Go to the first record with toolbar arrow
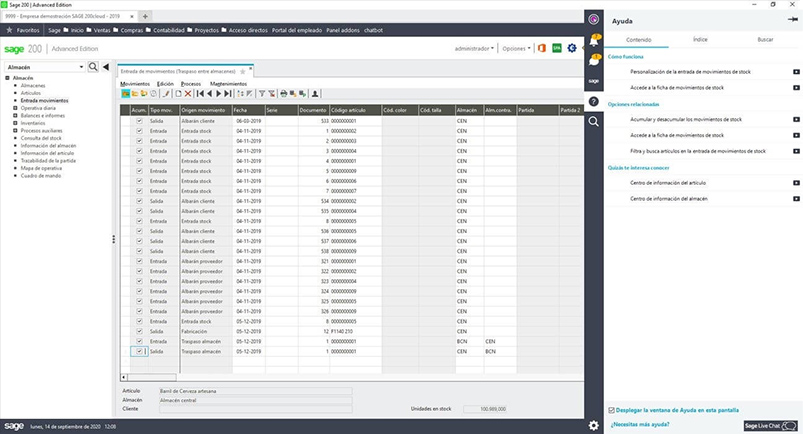This screenshot has height=434, width=803. (200, 94)
